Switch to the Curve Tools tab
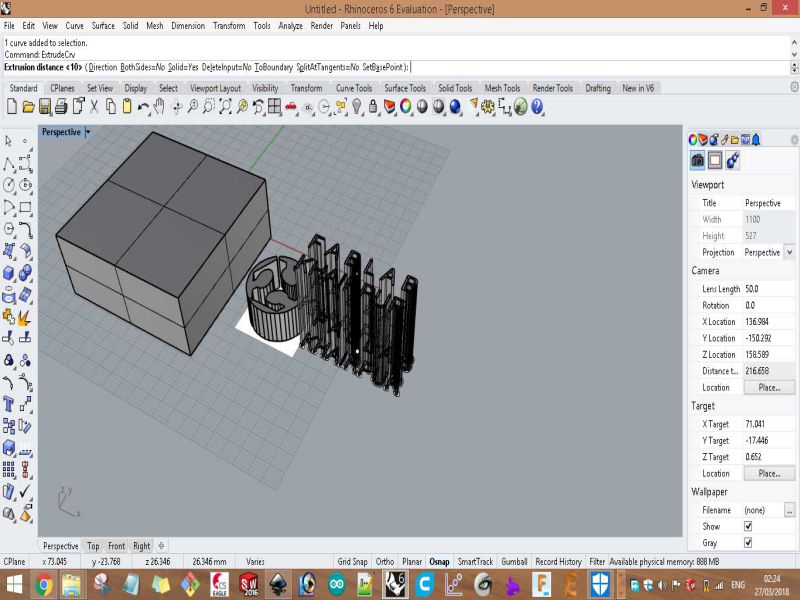The height and width of the screenshot is (600, 800). click(x=353, y=88)
